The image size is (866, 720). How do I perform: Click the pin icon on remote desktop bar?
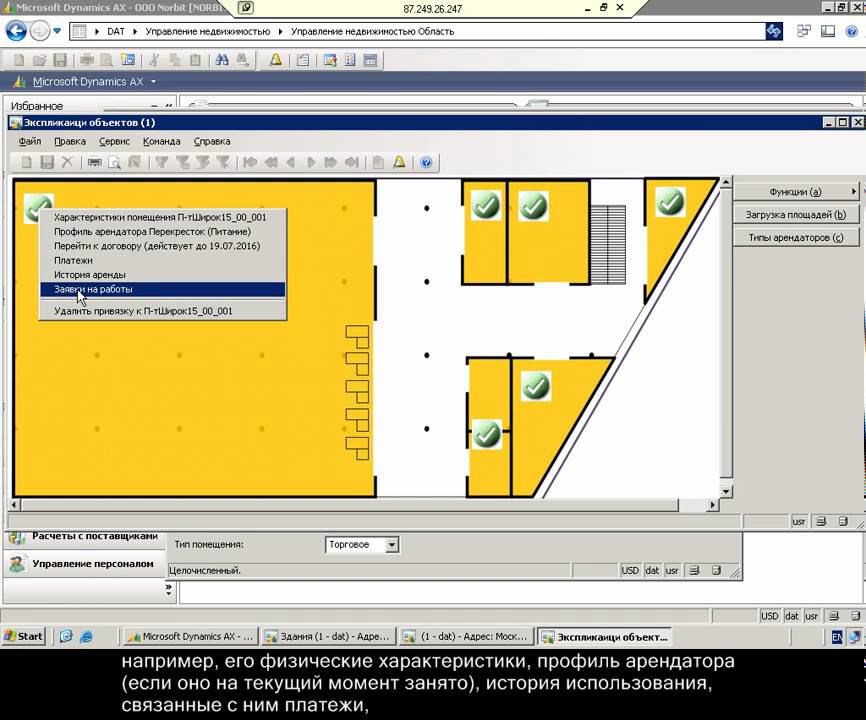point(246,8)
